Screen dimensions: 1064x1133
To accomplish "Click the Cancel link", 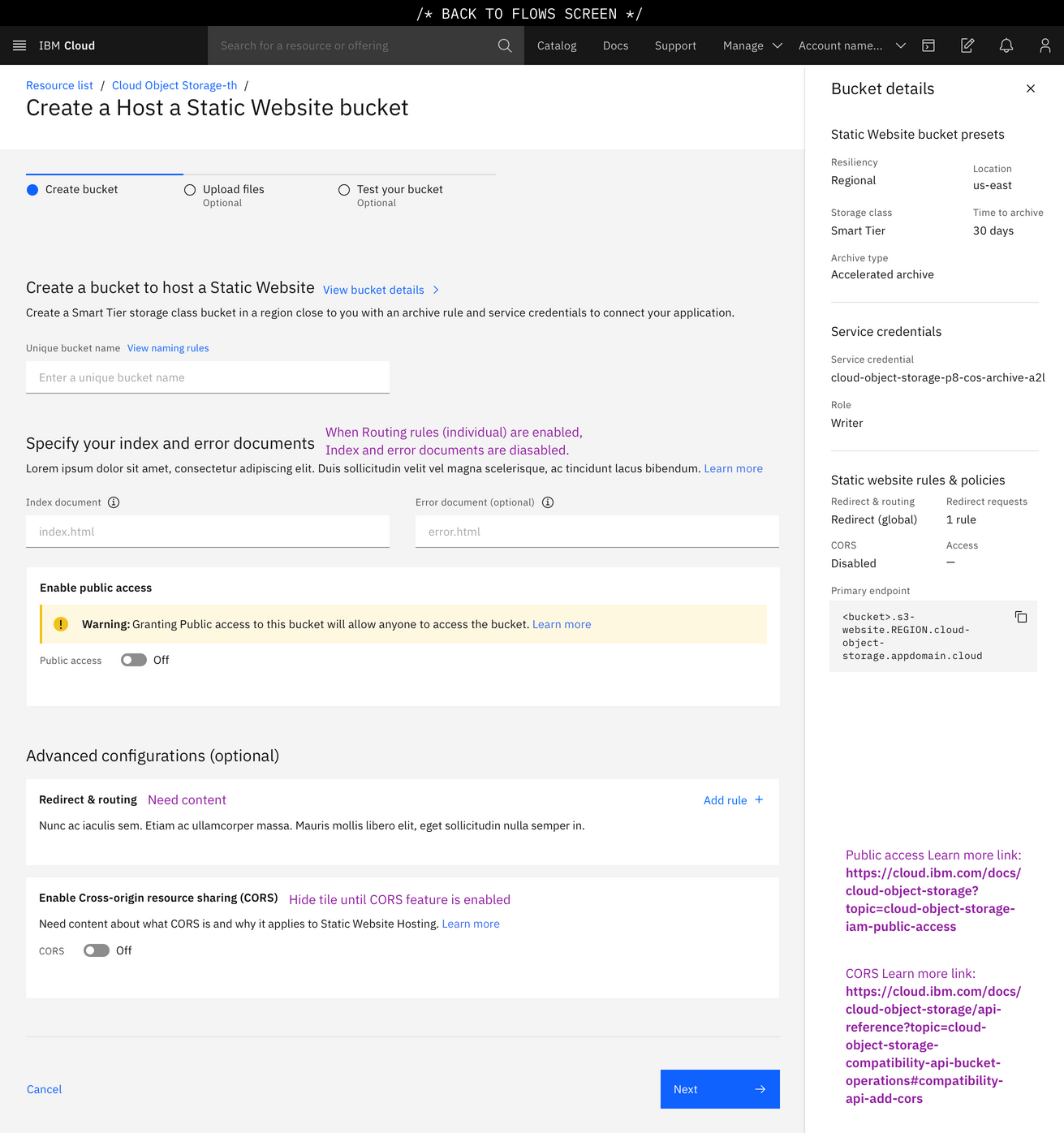I will (44, 1089).
